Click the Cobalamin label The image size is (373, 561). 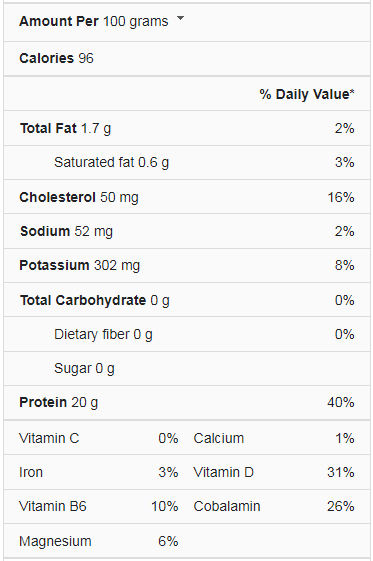coord(227,506)
